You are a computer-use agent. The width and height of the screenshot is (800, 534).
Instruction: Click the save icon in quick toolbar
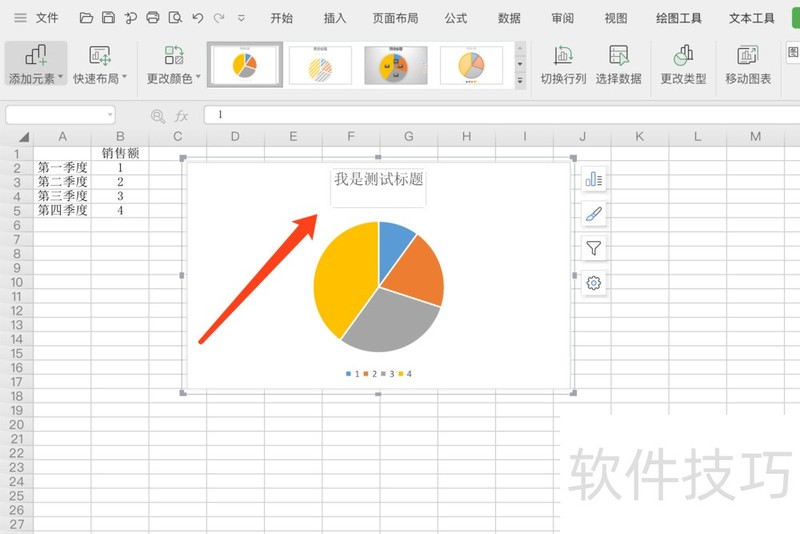[108, 18]
